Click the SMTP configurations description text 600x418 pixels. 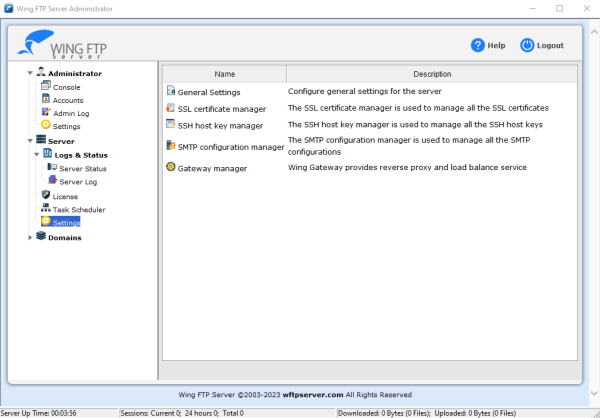point(409,146)
